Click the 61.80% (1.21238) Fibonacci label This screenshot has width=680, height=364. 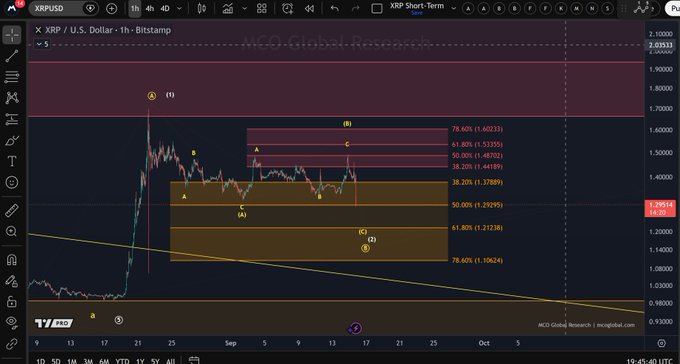point(477,228)
